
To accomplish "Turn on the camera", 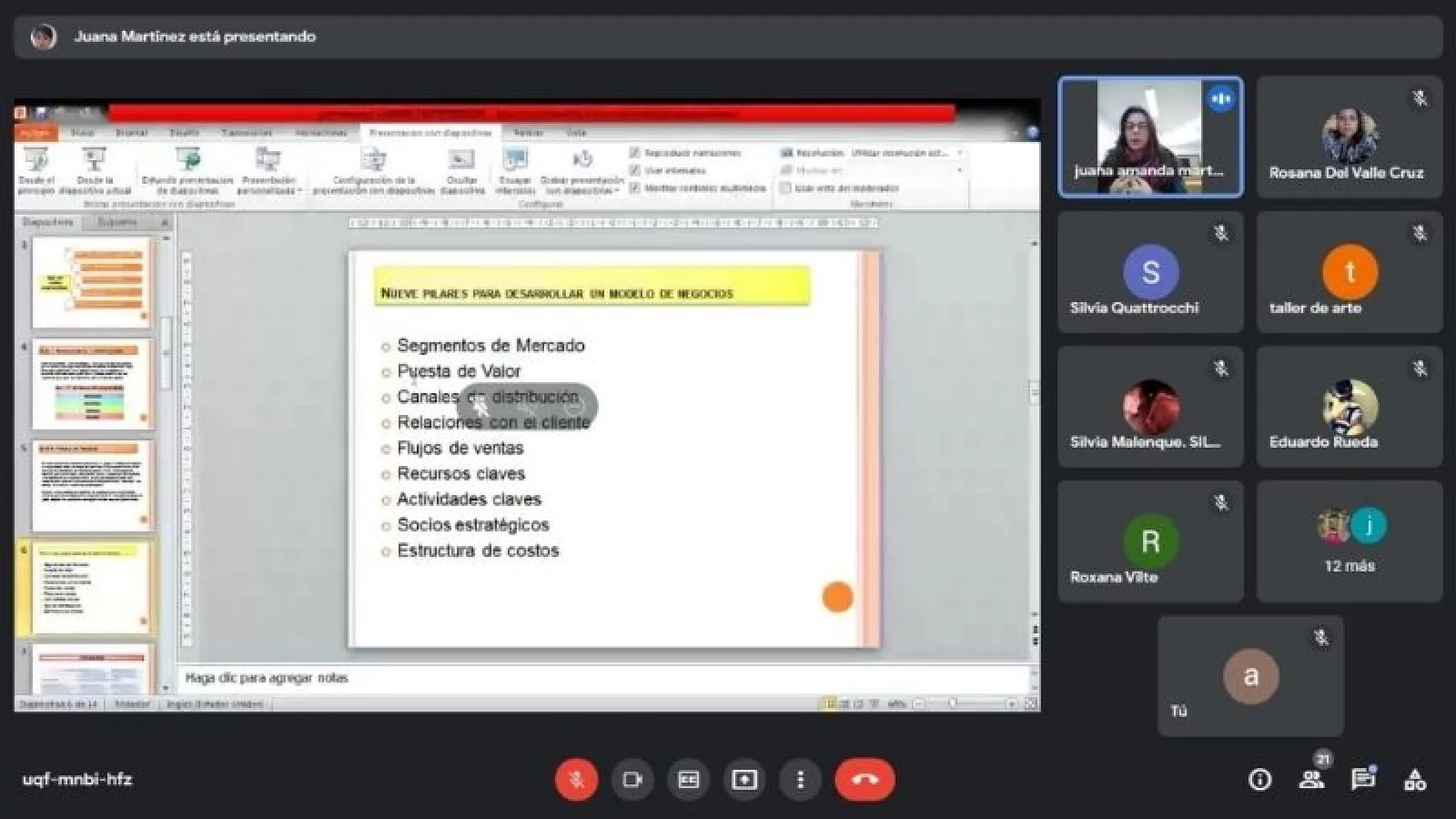I will (x=632, y=780).
